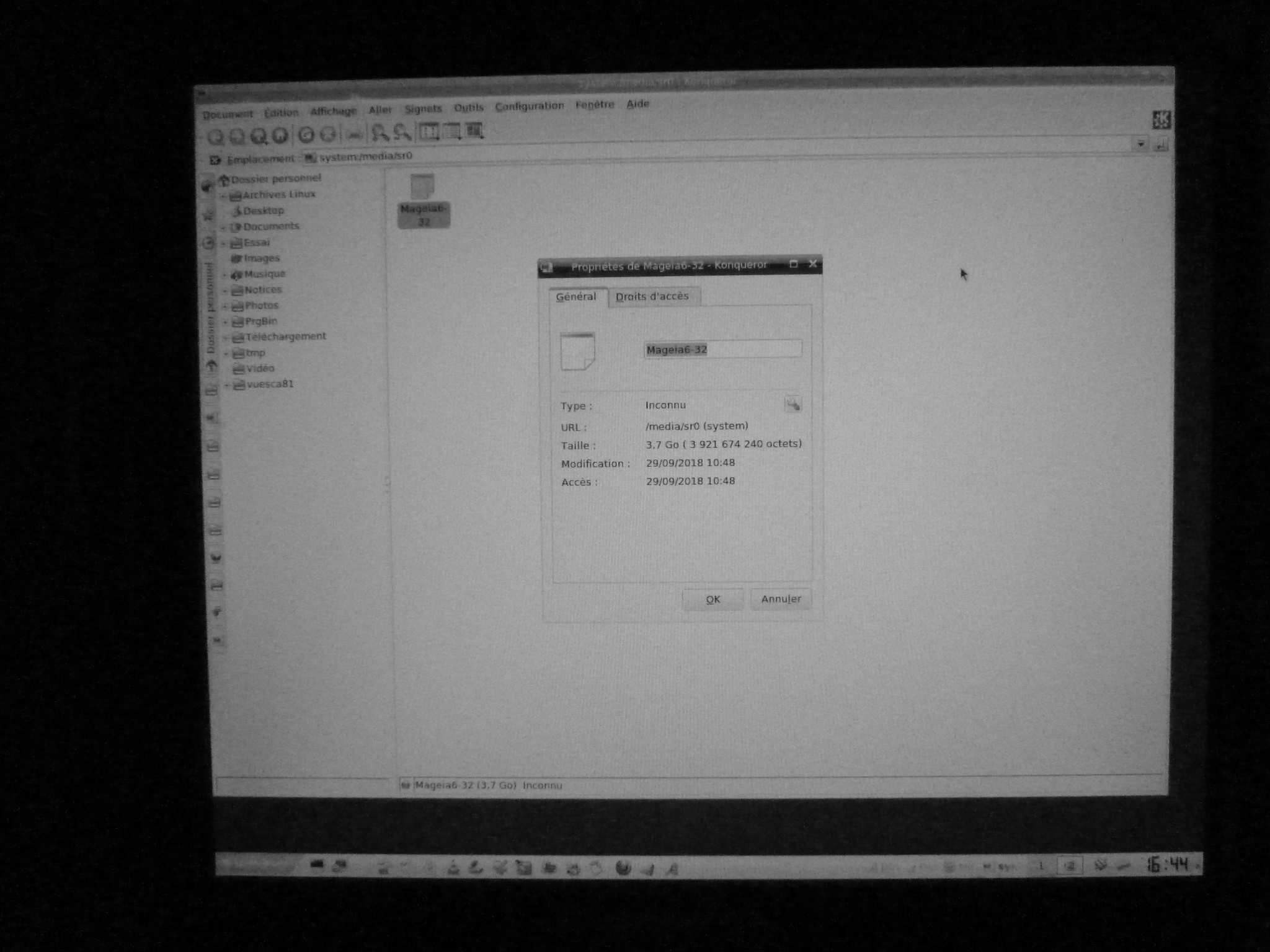This screenshot has width=1270, height=952.
Task: Clear the location bar with its eraser icon
Action: pos(215,161)
